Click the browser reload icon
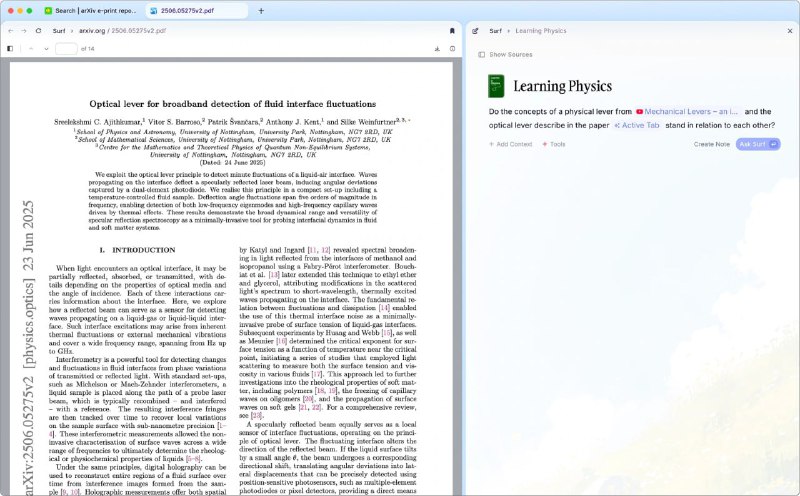 tap(37, 31)
